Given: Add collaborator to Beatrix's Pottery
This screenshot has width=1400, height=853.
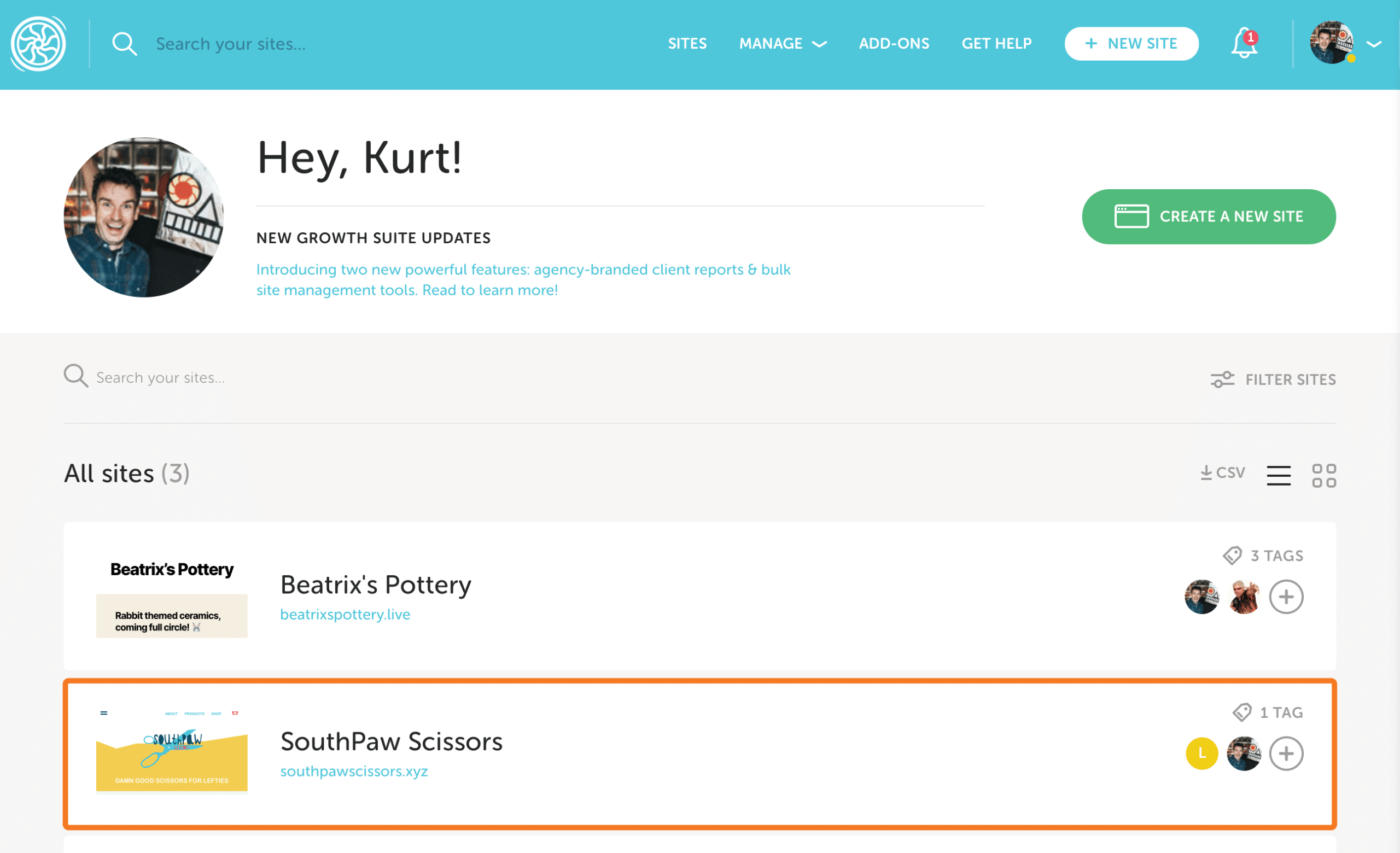Looking at the screenshot, I should tap(1286, 597).
